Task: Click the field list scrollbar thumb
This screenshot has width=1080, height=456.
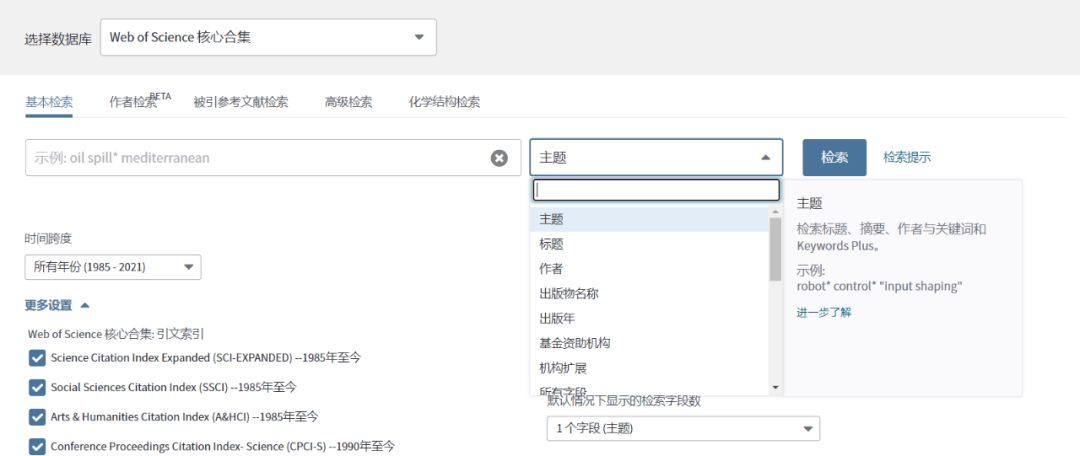Action: (x=775, y=249)
